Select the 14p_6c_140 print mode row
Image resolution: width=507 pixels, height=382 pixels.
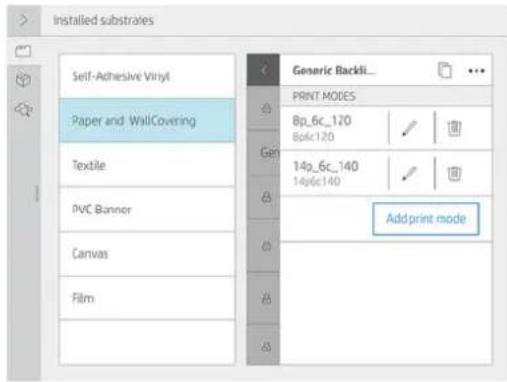click(x=333, y=174)
